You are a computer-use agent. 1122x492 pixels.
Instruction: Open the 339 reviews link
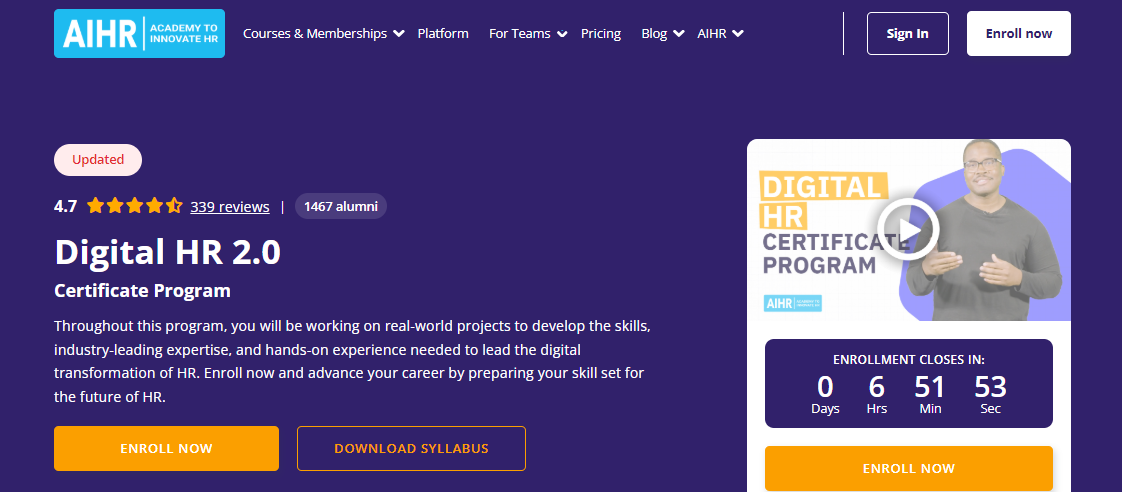pos(230,207)
